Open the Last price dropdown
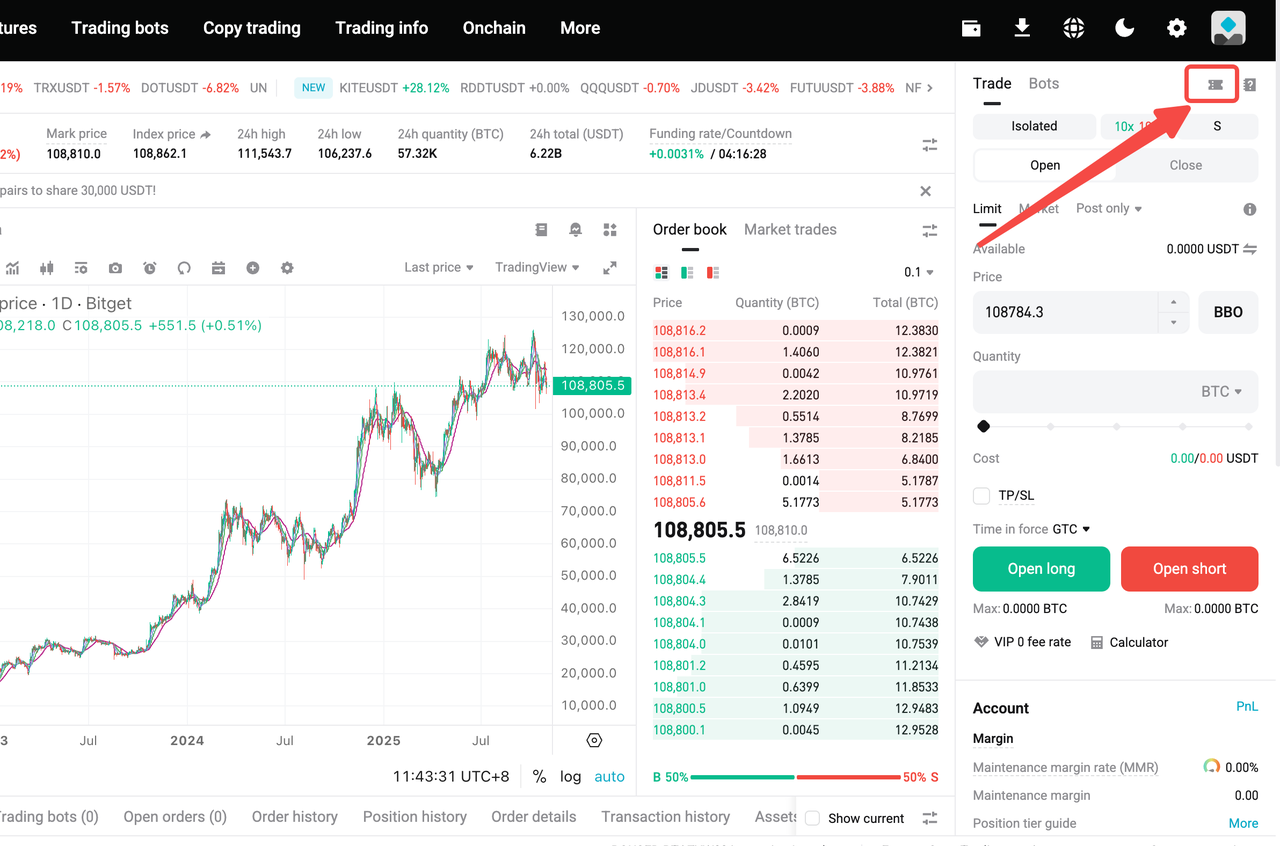The image size is (1280, 846). [x=439, y=267]
